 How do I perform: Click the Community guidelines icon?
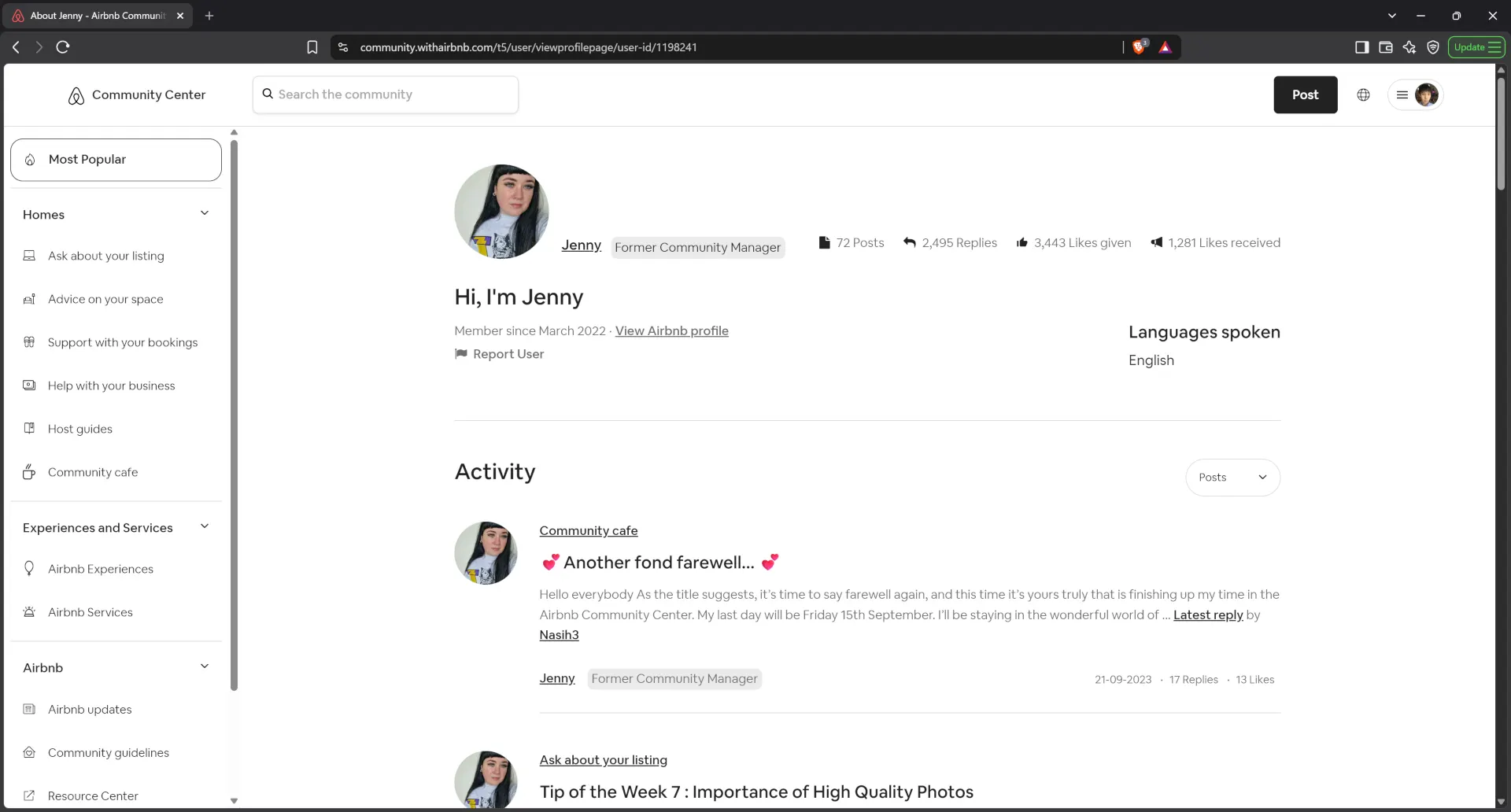click(x=29, y=752)
